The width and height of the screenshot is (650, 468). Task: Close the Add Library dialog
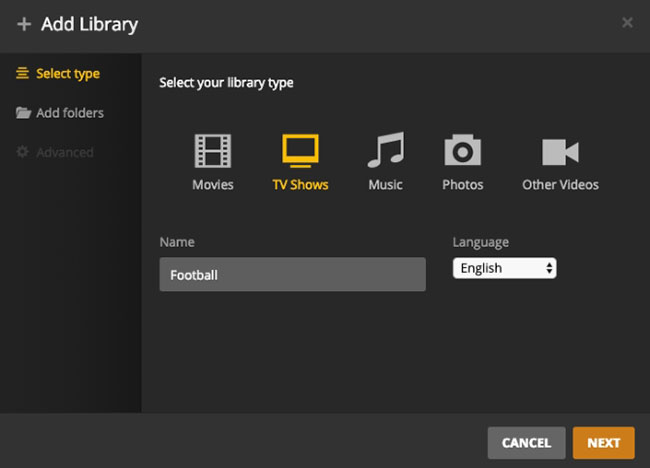coord(627,23)
